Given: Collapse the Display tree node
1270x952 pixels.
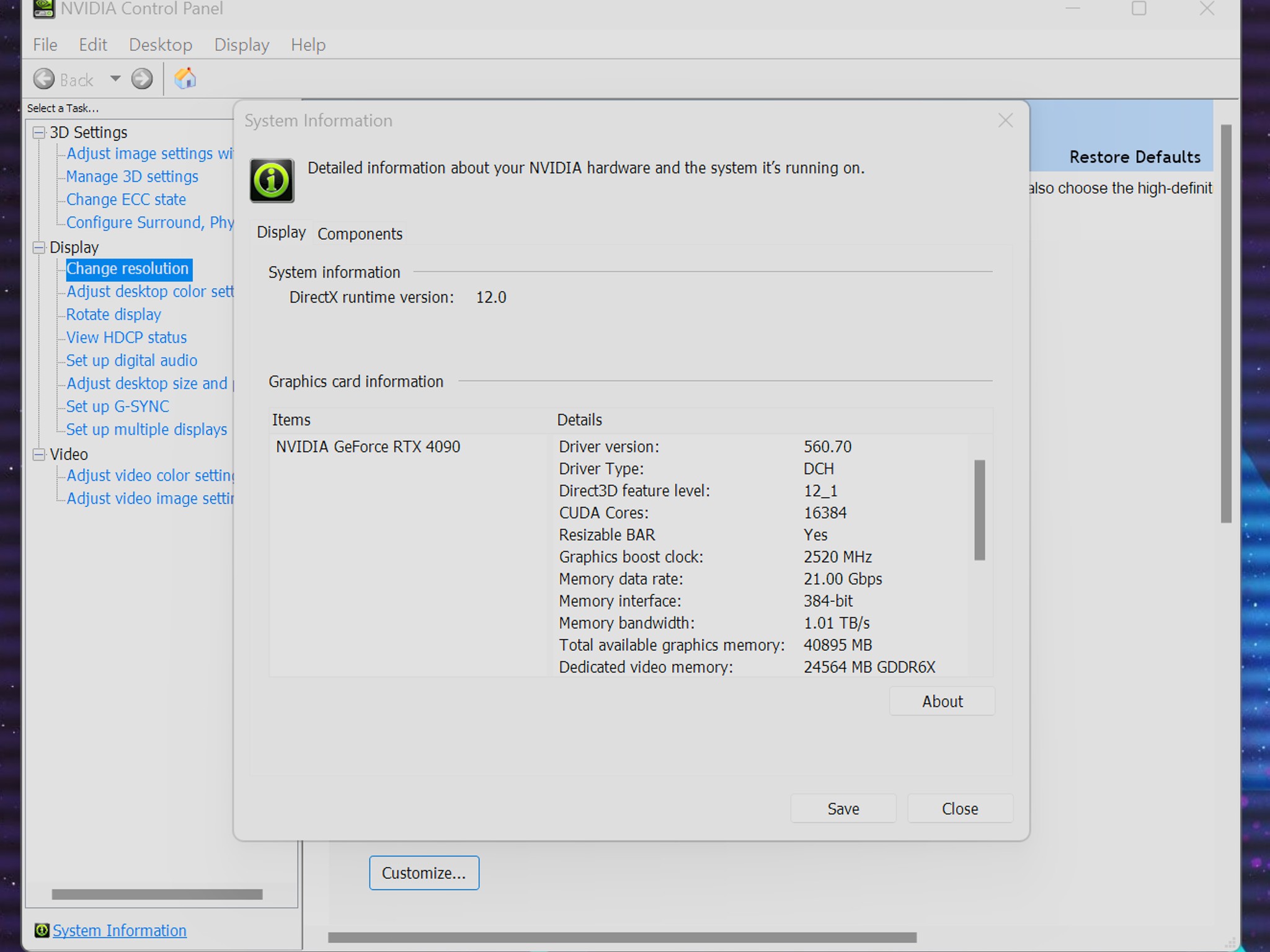Looking at the screenshot, I should coord(39,247).
